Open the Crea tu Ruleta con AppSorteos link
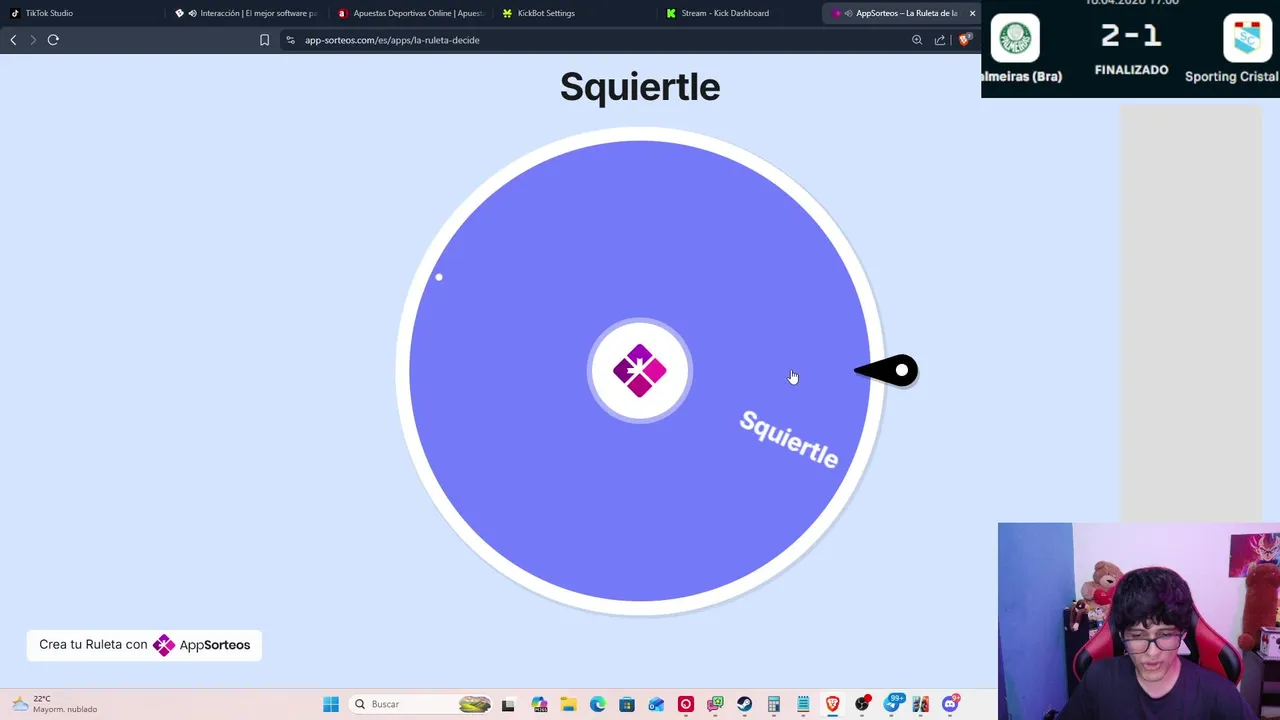 (x=144, y=645)
